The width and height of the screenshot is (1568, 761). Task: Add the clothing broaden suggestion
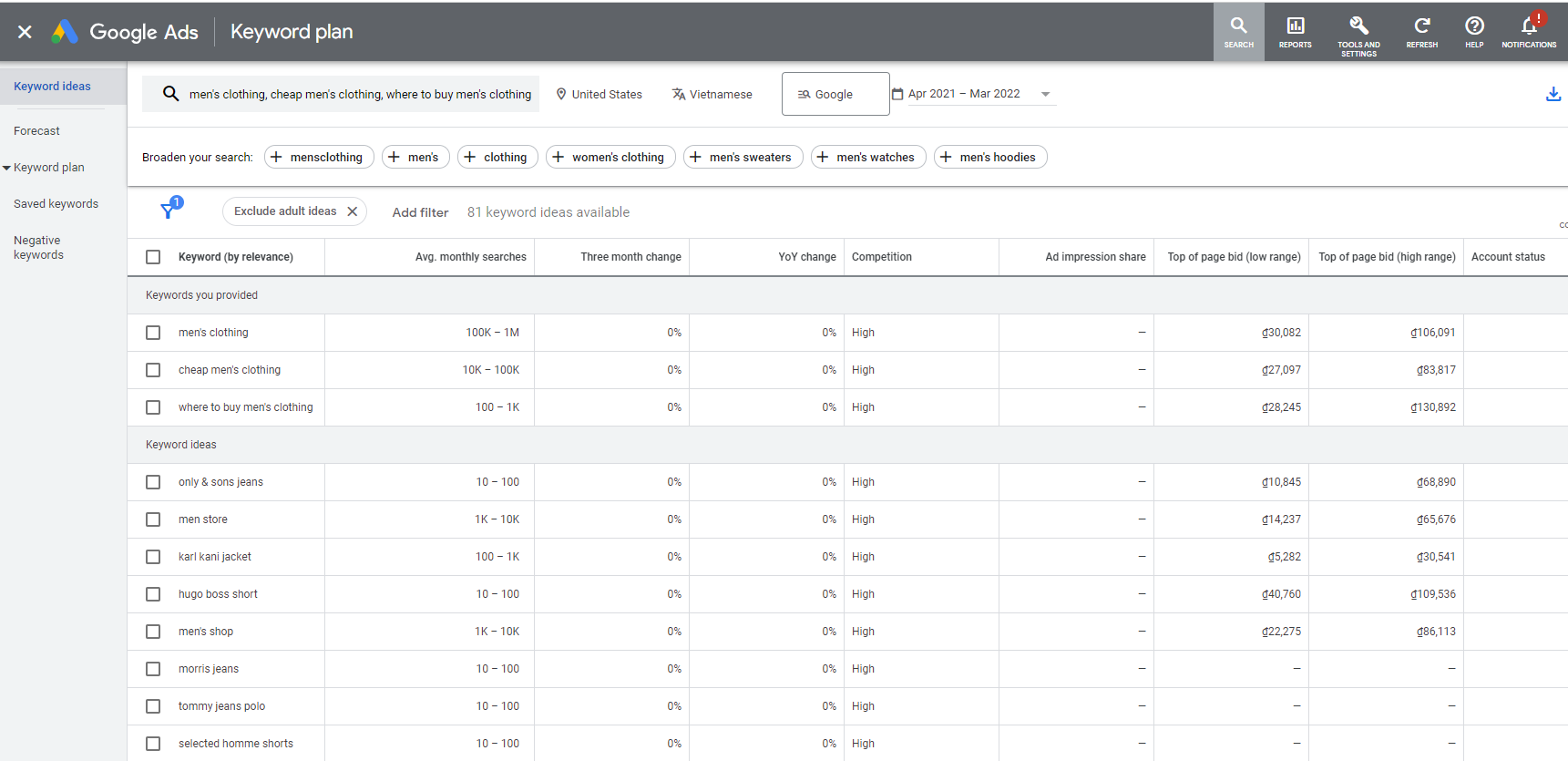(497, 157)
